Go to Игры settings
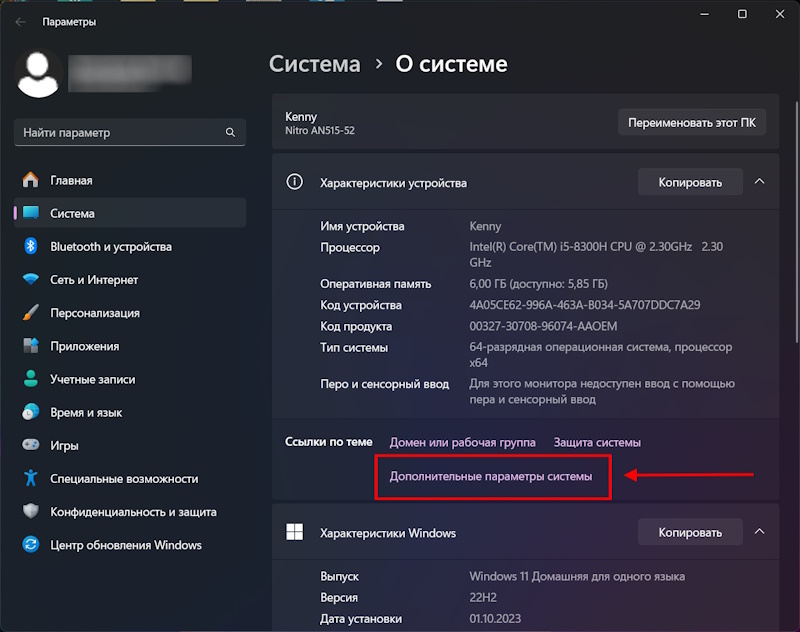Viewport: 800px width, 632px height. [130, 445]
